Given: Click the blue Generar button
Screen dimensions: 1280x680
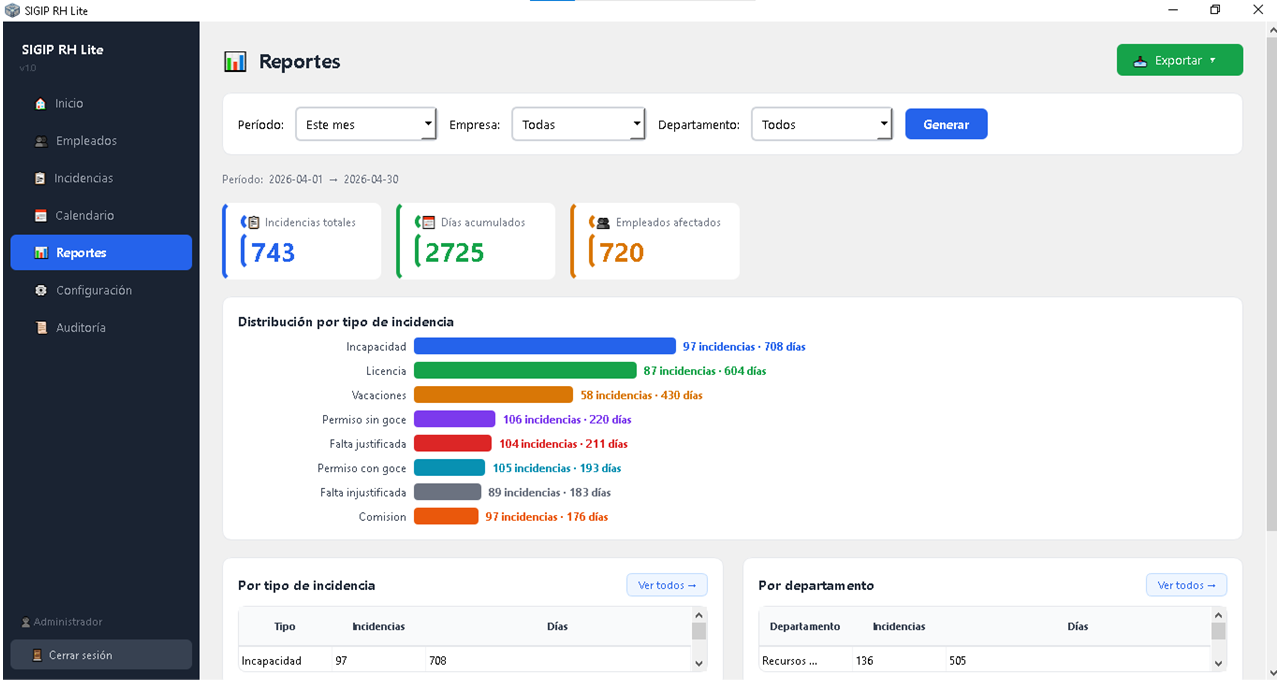Looking at the screenshot, I should coord(946,124).
